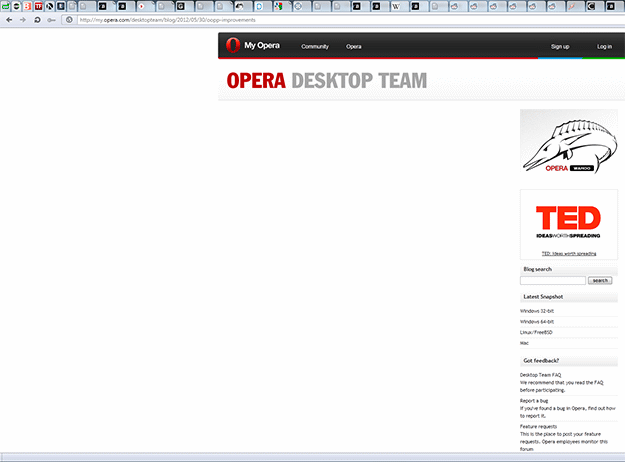
Task: Click into the Blog search text field
Action: point(553,281)
